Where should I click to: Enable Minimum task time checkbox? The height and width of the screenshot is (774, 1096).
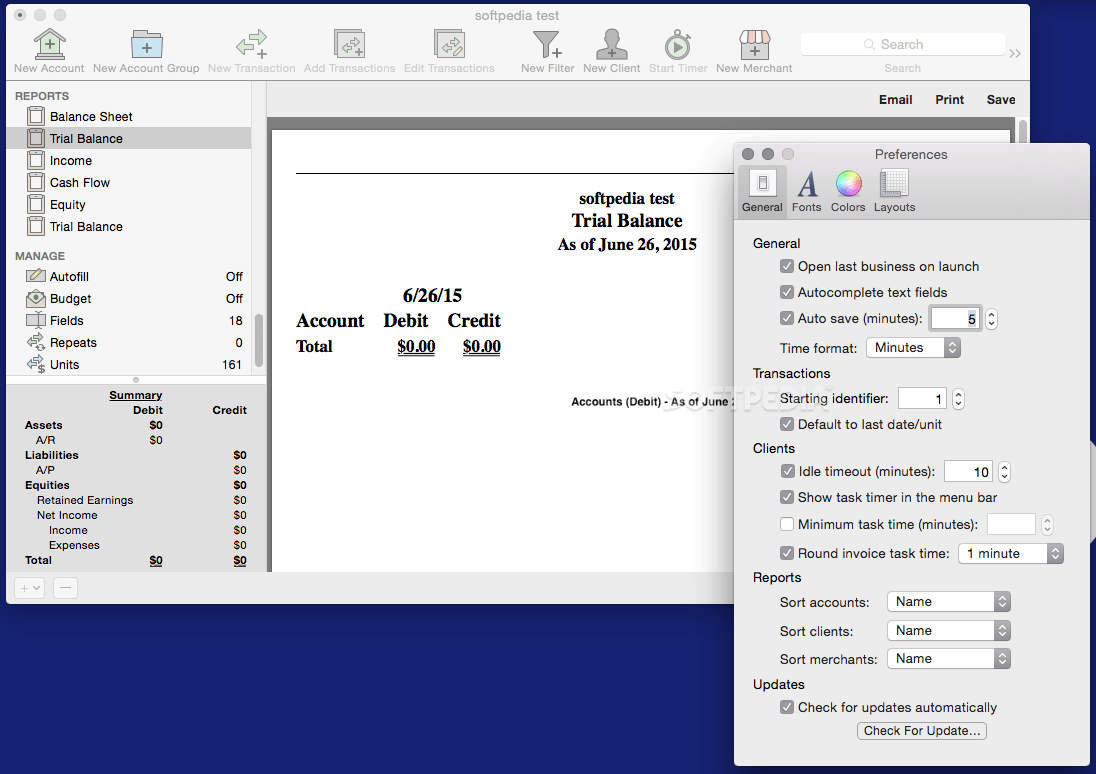[x=787, y=524]
